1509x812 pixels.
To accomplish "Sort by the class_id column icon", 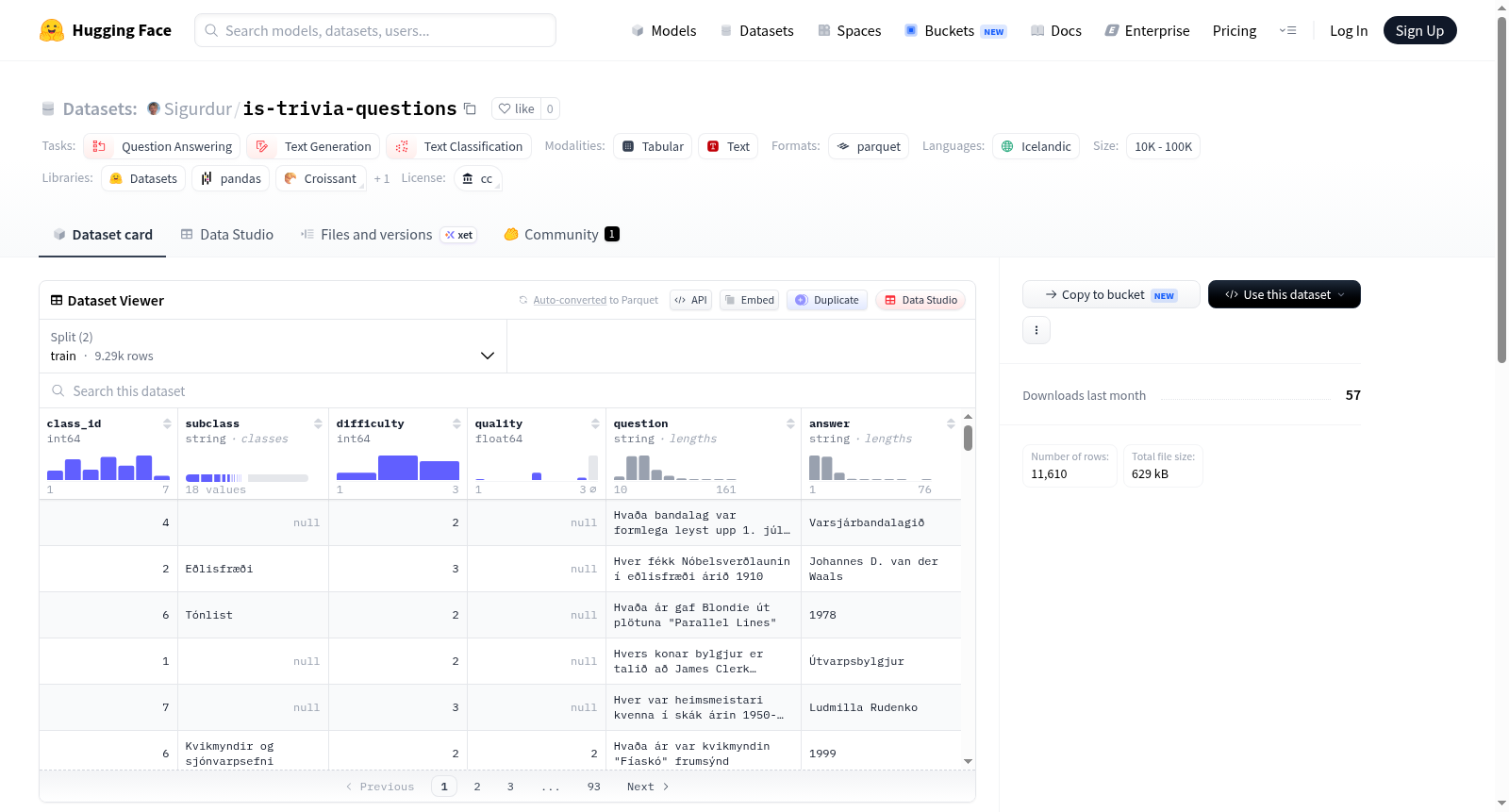I will 167,423.
